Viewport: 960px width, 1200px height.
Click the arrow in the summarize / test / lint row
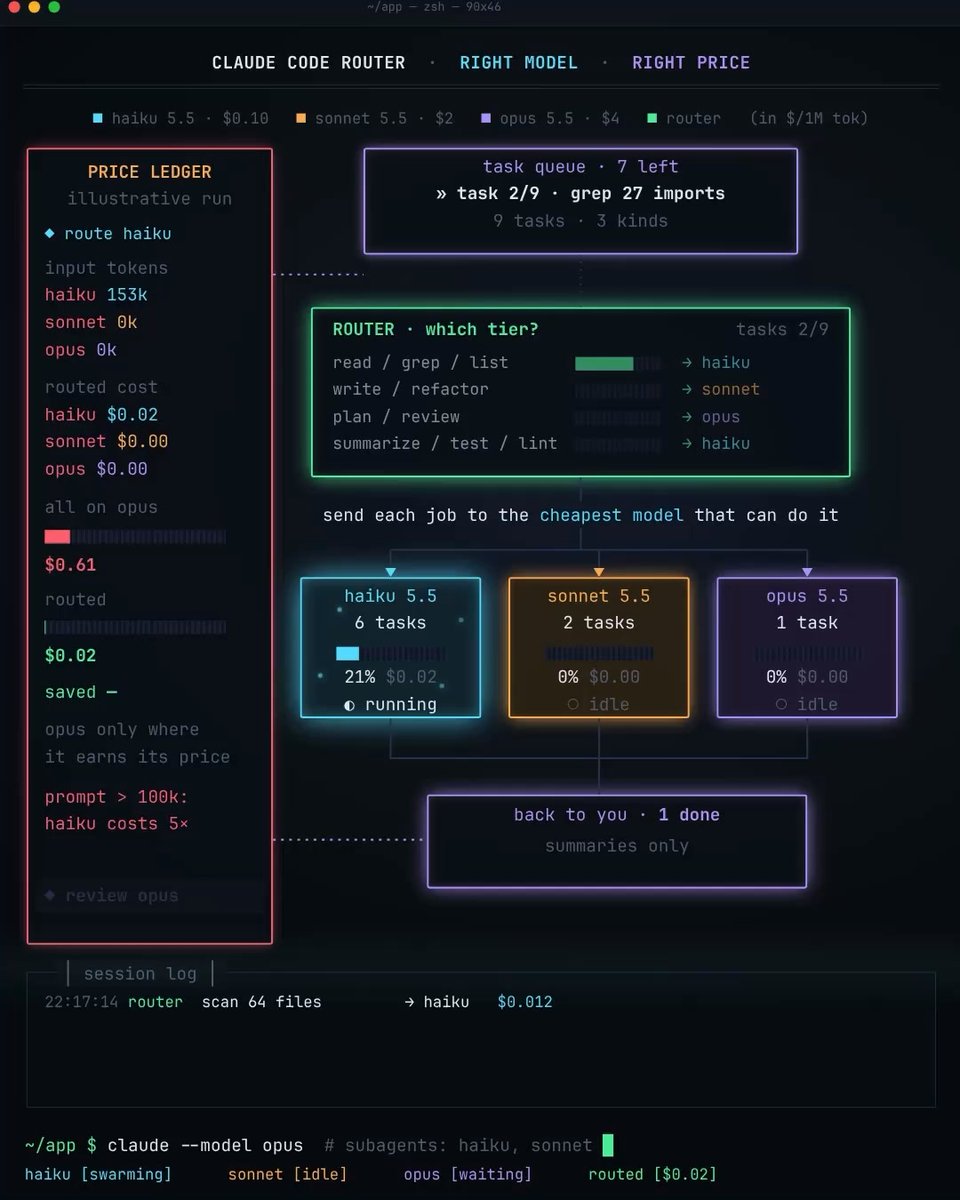coord(686,443)
